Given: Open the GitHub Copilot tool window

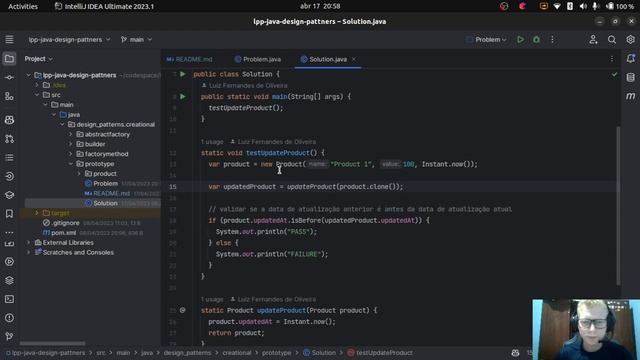Looking at the screenshot, I should click(9, 120).
